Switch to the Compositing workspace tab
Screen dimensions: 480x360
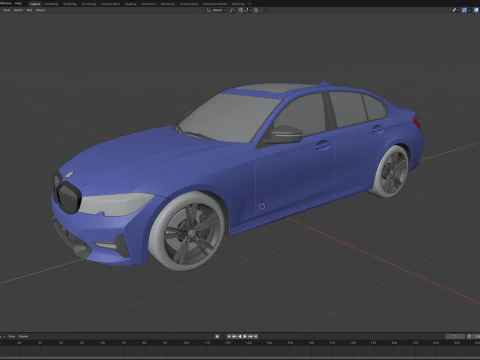(x=189, y=4)
